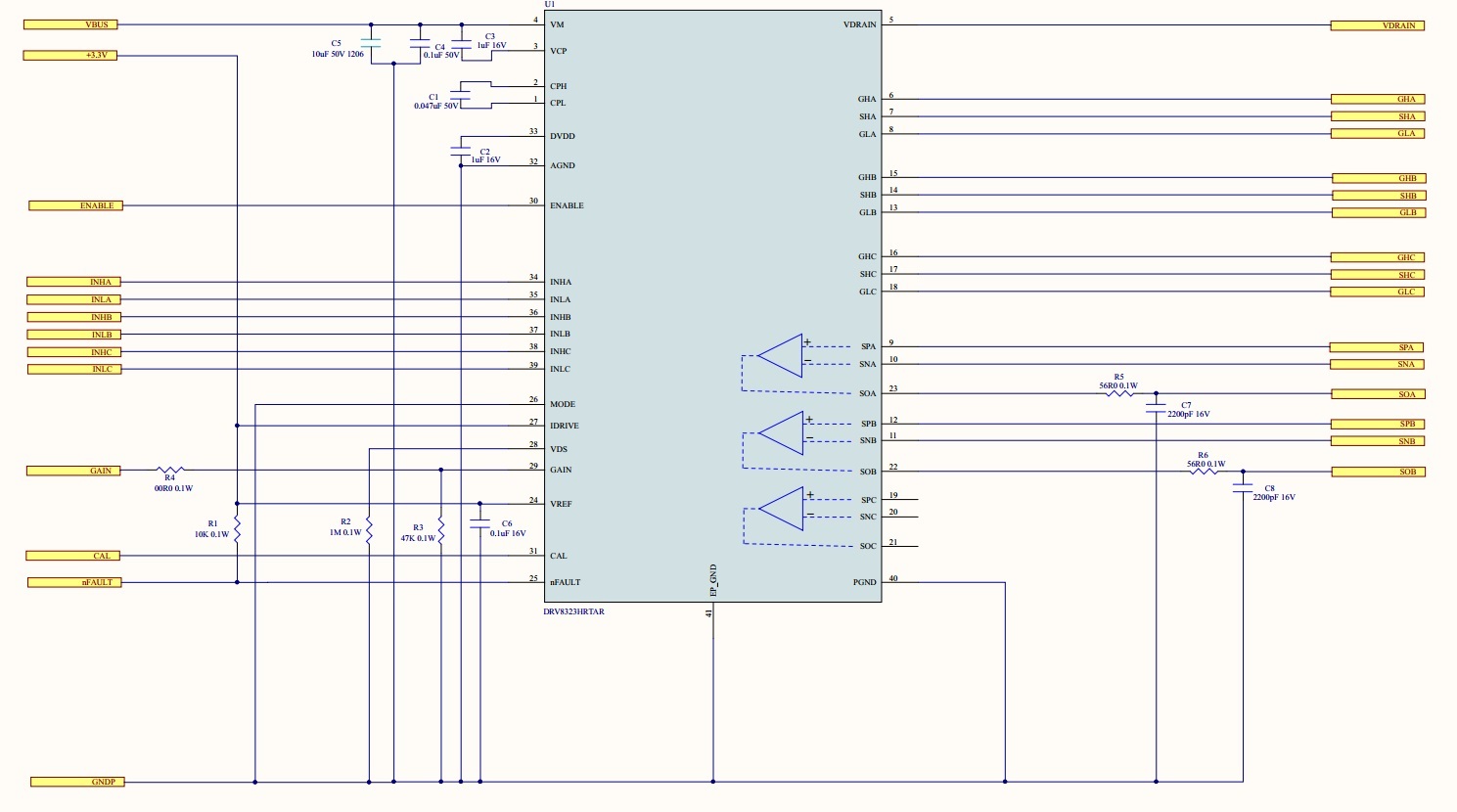Click the MODE pin label
This screenshot has height=812, width=1457.
(x=563, y=404)
